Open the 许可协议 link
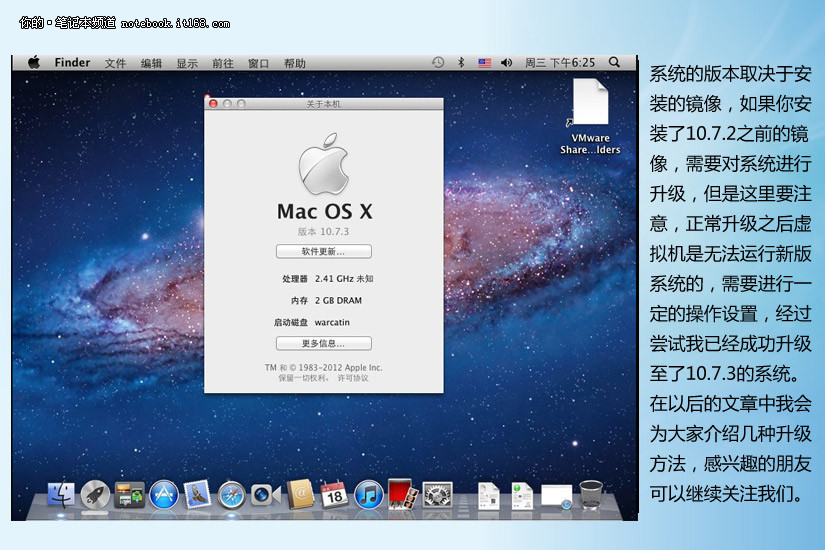Image resolution: width=825 pixels, height=550 pixels. point(353,378)
